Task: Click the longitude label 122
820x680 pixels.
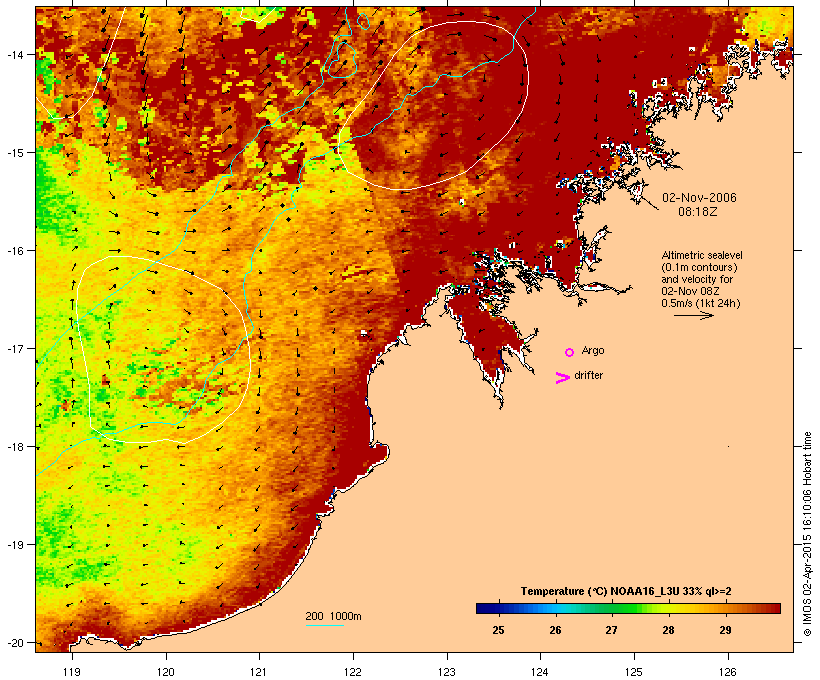Action: click(353, 672)
